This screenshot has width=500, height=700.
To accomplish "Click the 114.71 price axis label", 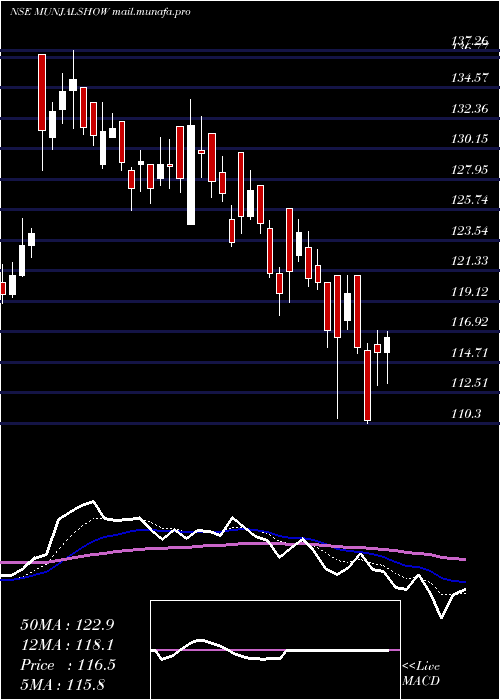I will (x=469, y=352).
